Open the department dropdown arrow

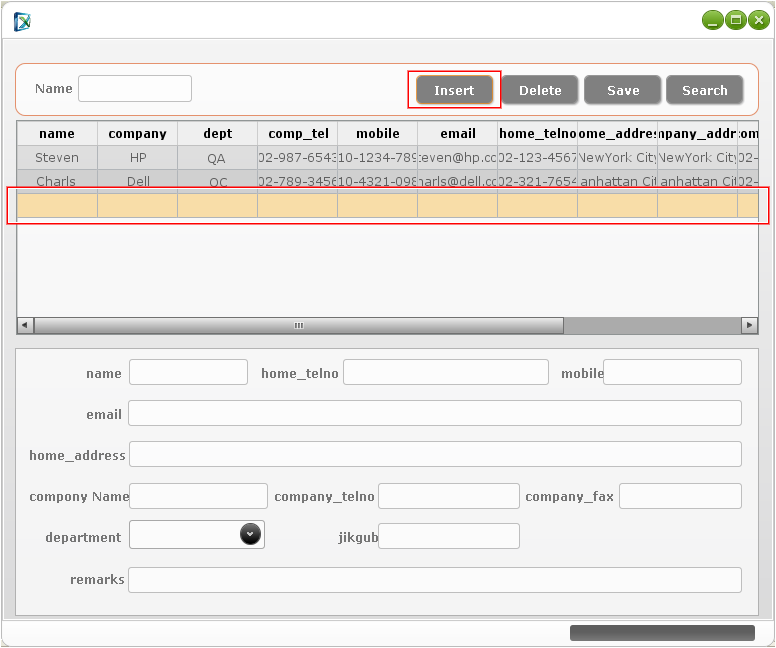tap(251, 535)
